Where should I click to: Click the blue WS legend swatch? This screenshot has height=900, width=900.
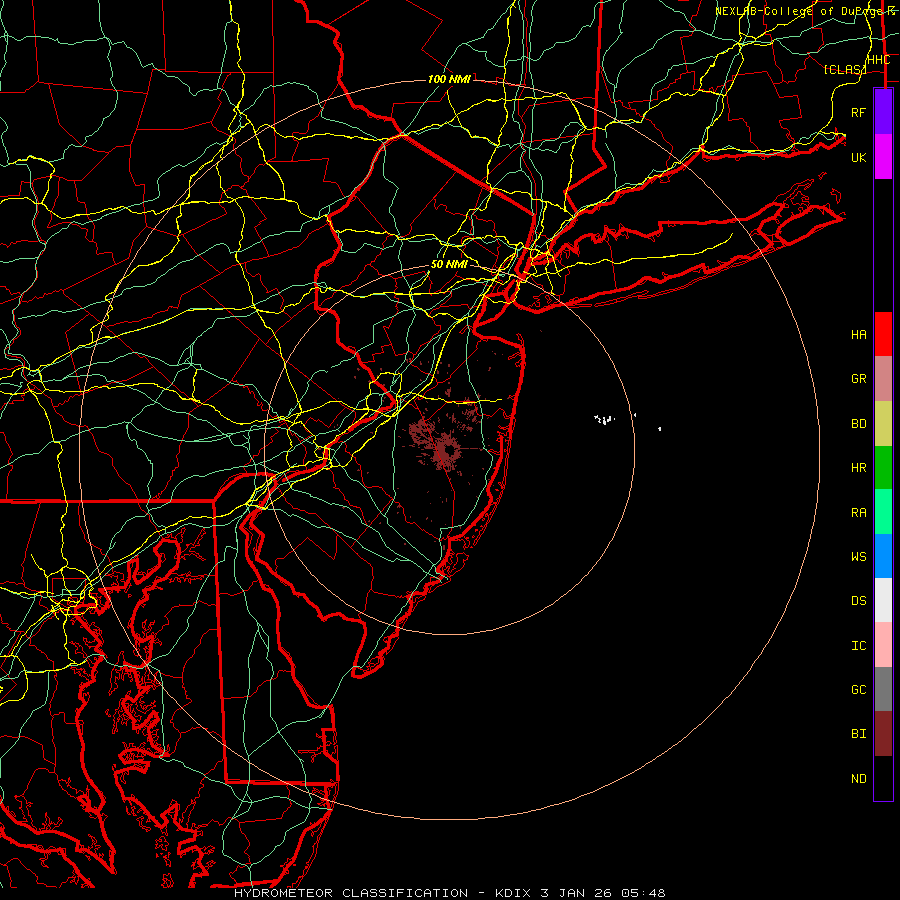point(883,556)
